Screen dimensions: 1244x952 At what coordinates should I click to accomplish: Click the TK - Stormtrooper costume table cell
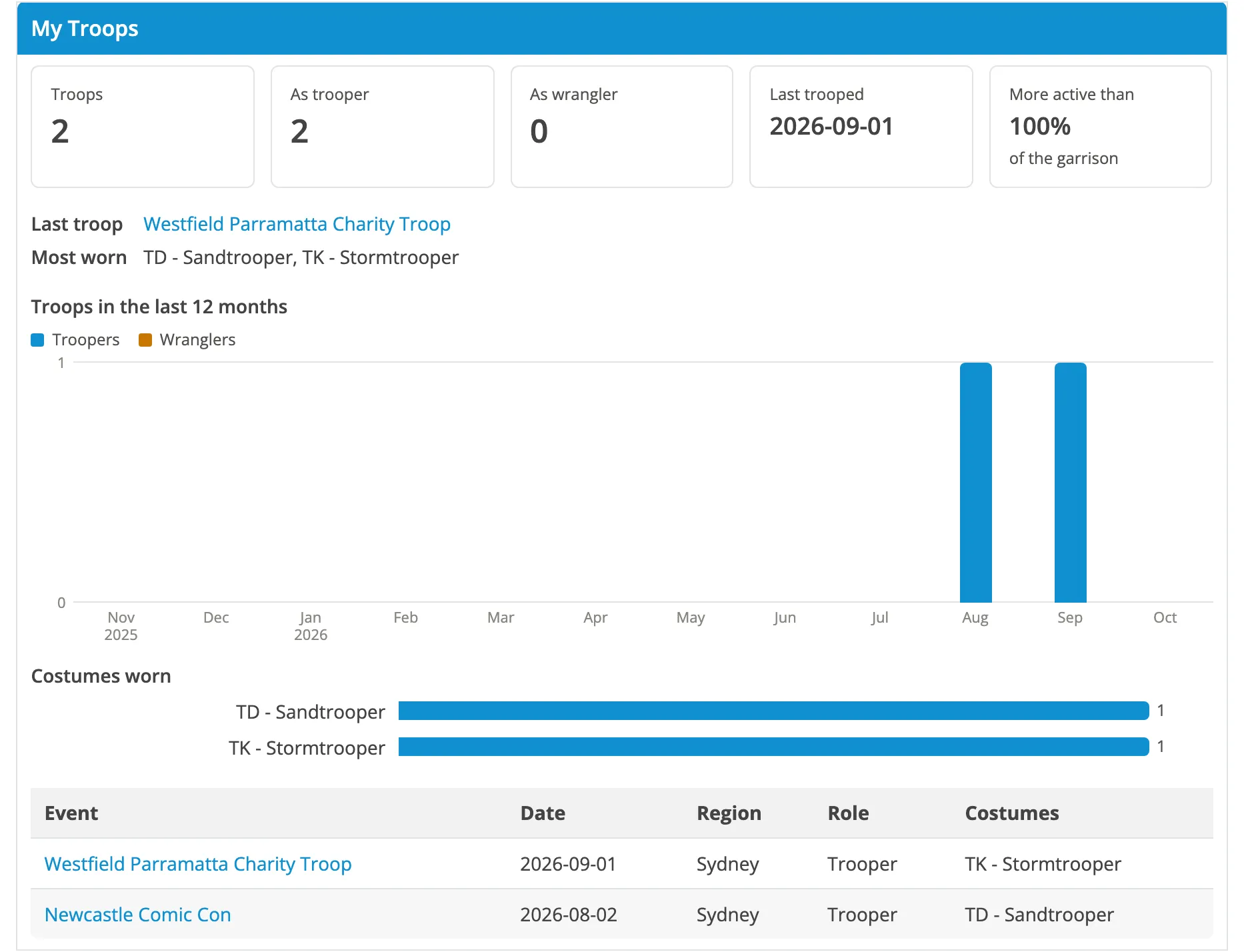point(1043,864)
